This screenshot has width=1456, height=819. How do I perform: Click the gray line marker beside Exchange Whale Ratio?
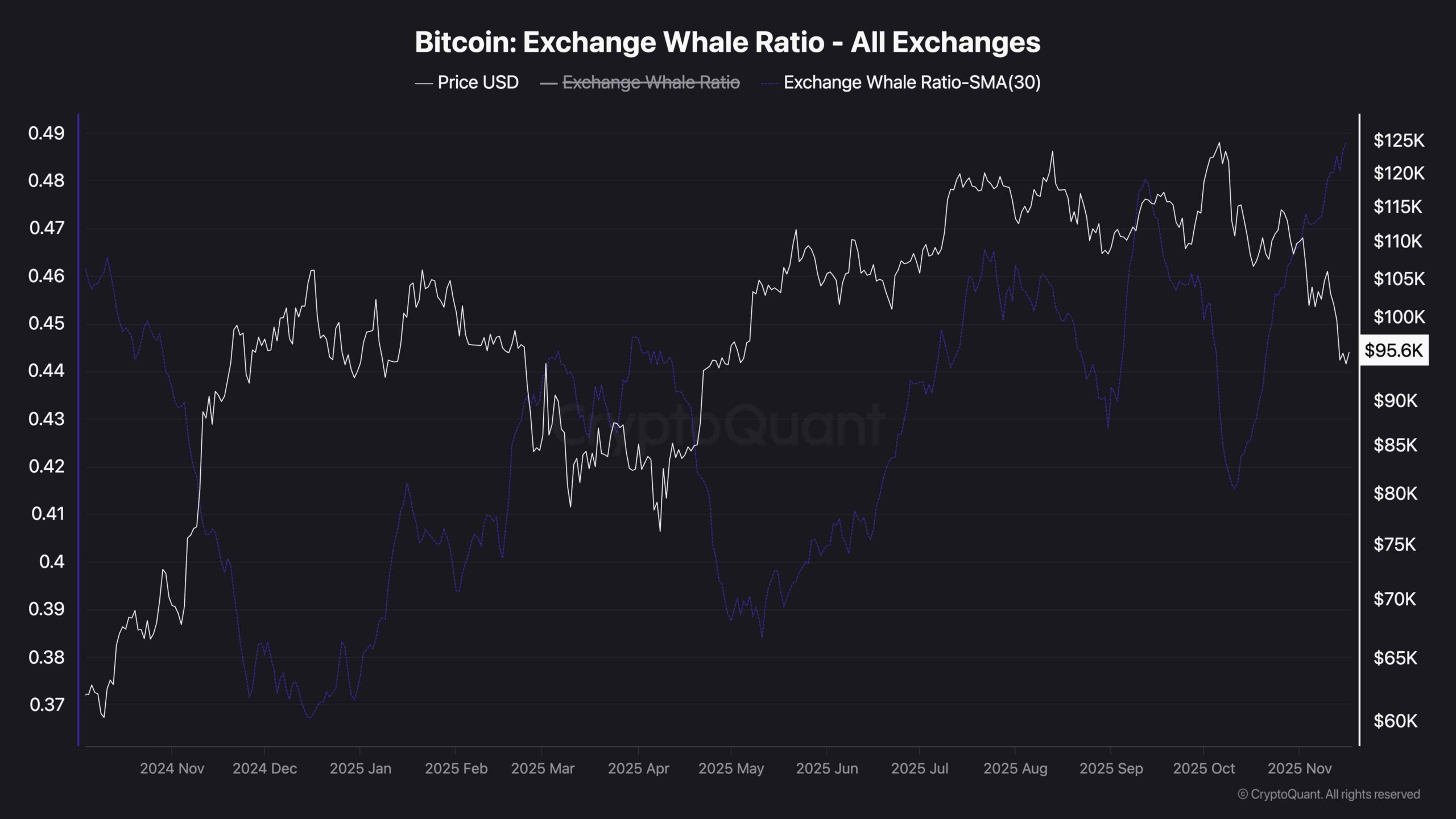549,84
